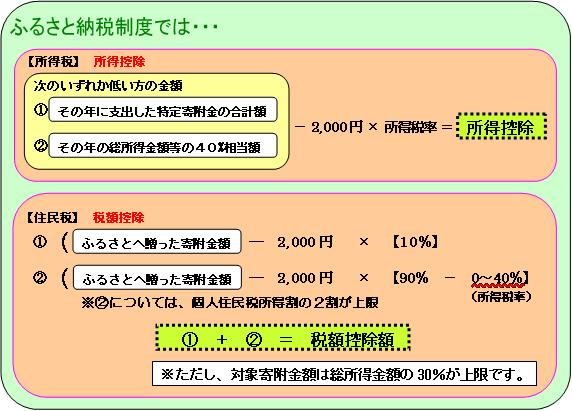Click the red 所得控除 heading
Screen dimensions: 572x411
pos(119,62)
